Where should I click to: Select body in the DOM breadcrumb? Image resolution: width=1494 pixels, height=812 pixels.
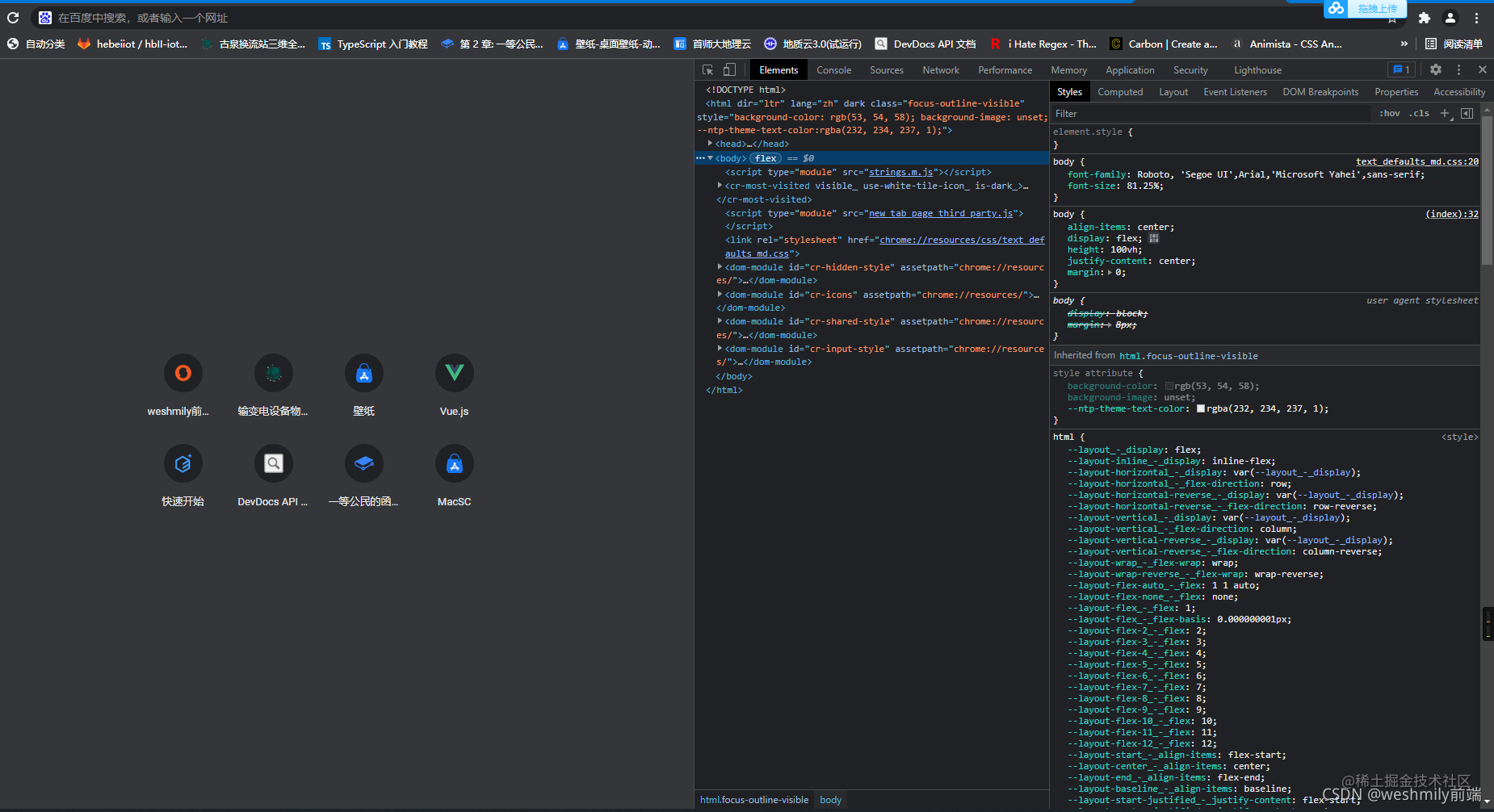point(830,800)
